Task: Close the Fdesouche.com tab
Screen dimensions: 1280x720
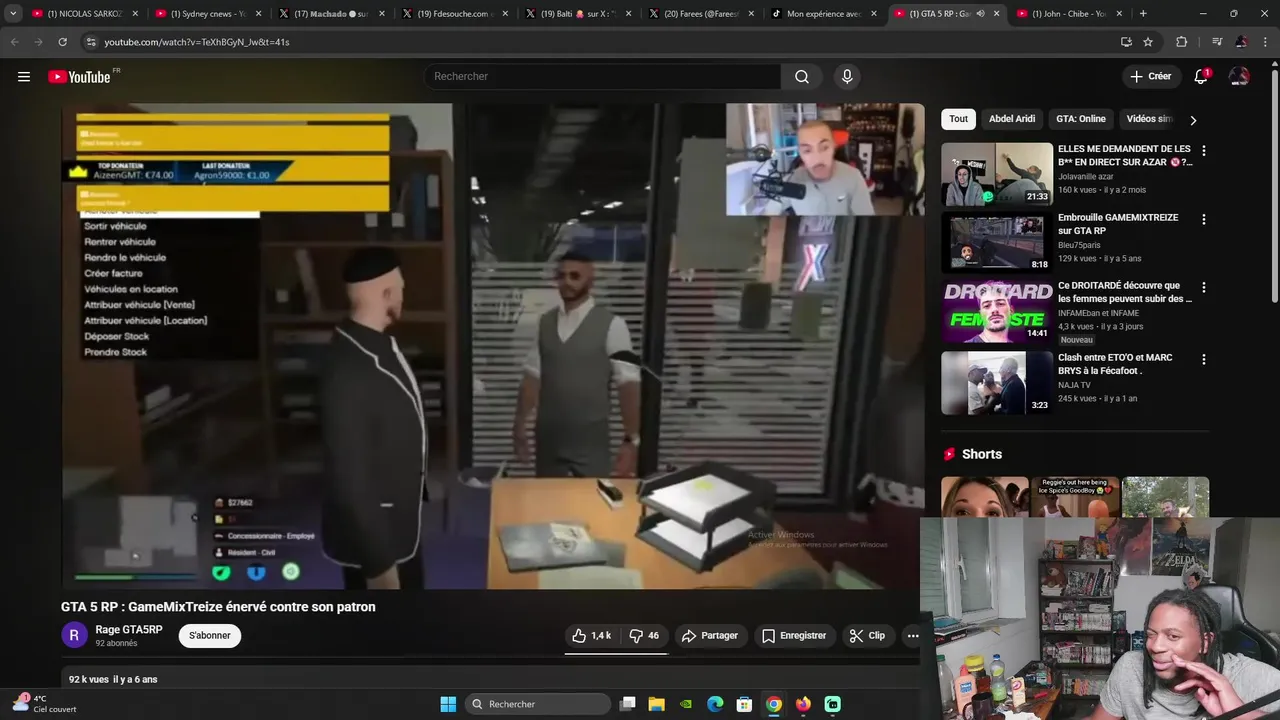Action: pos(504,14)
